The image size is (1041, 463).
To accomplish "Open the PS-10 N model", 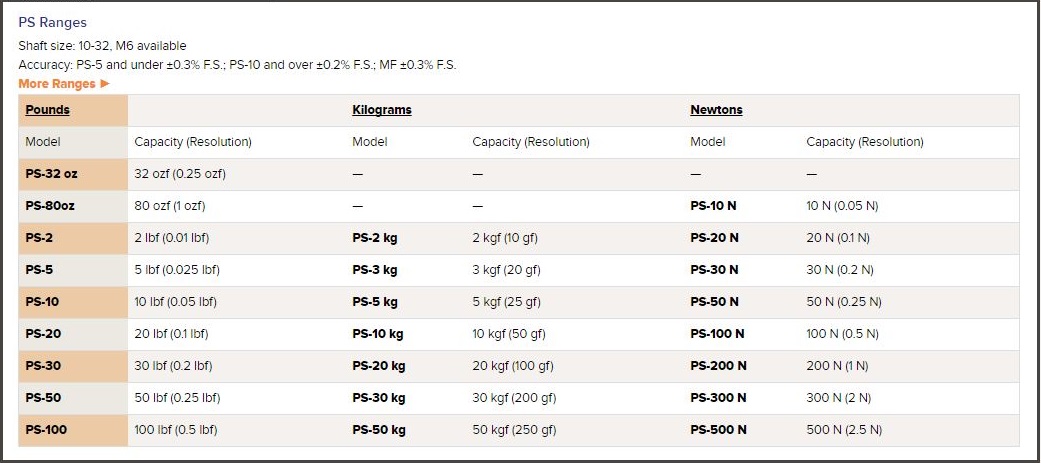I will tap(713, 206).
